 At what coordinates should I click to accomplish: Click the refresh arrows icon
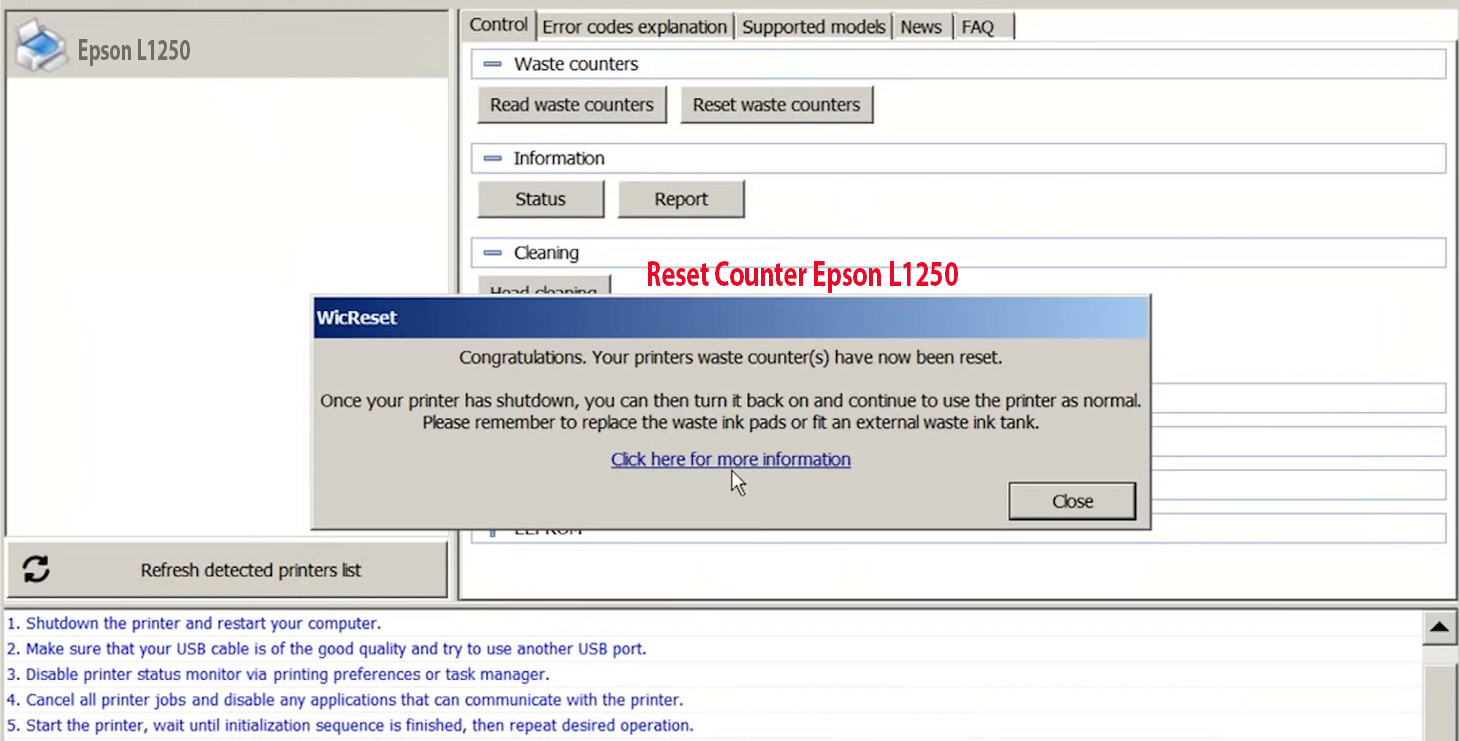tap(36, 569)
